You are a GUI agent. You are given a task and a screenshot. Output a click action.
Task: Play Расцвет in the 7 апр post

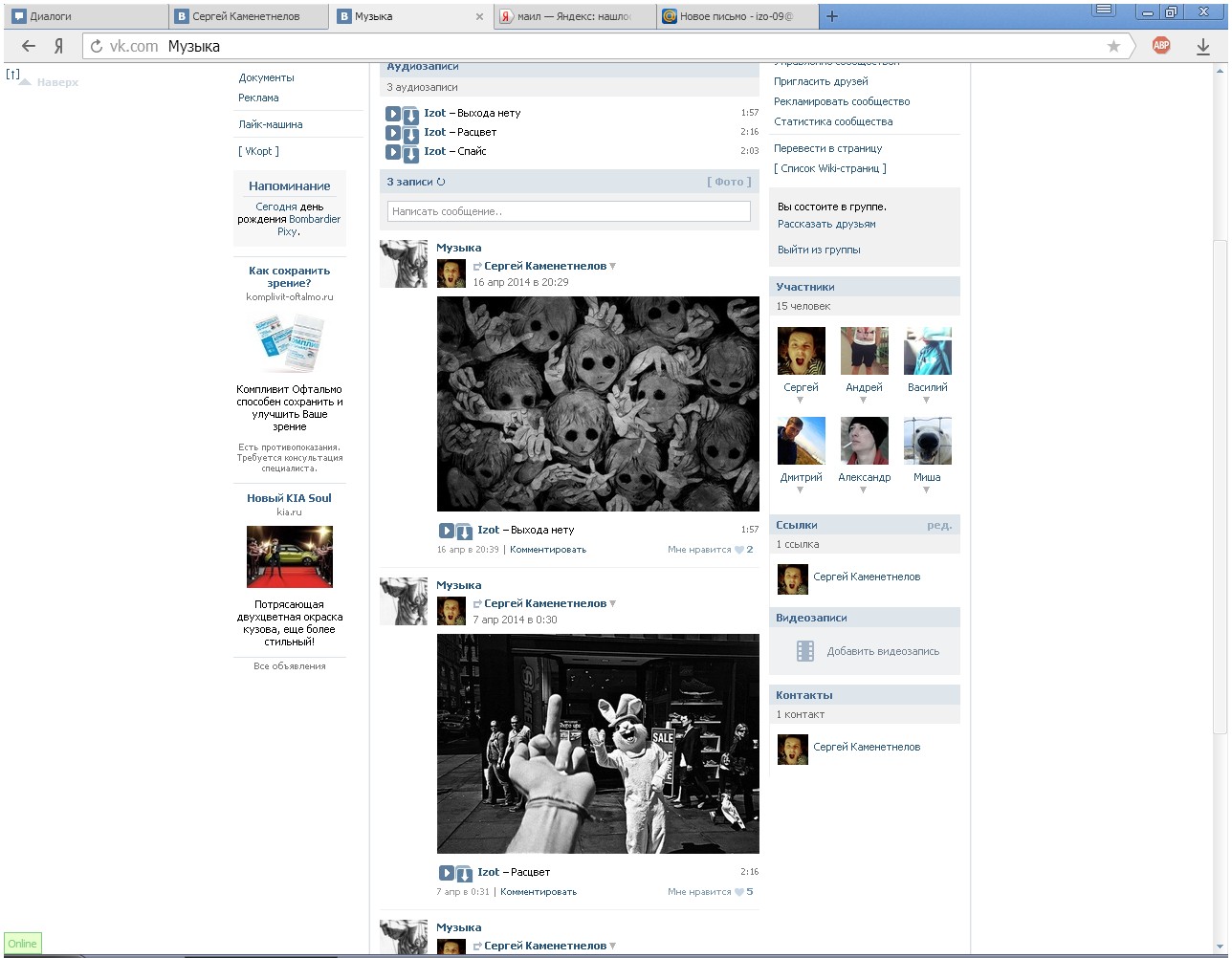click(447, 873)
